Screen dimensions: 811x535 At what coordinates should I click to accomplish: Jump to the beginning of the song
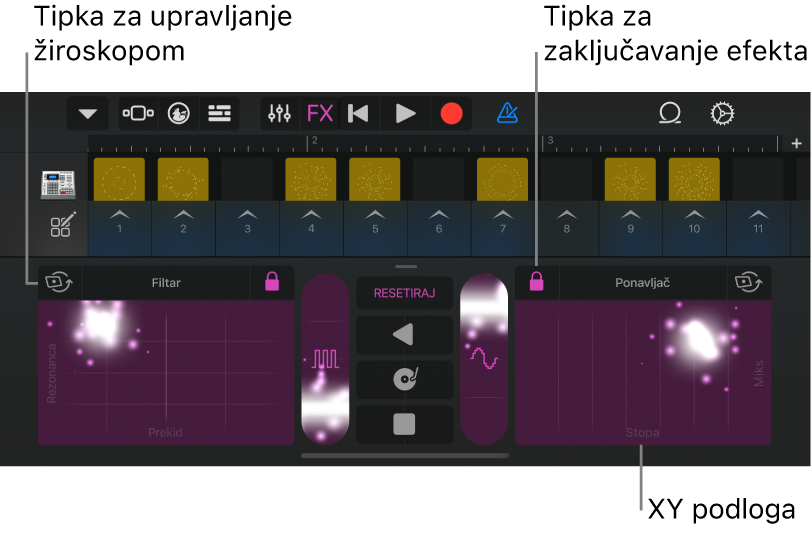[x=358, y=113]
